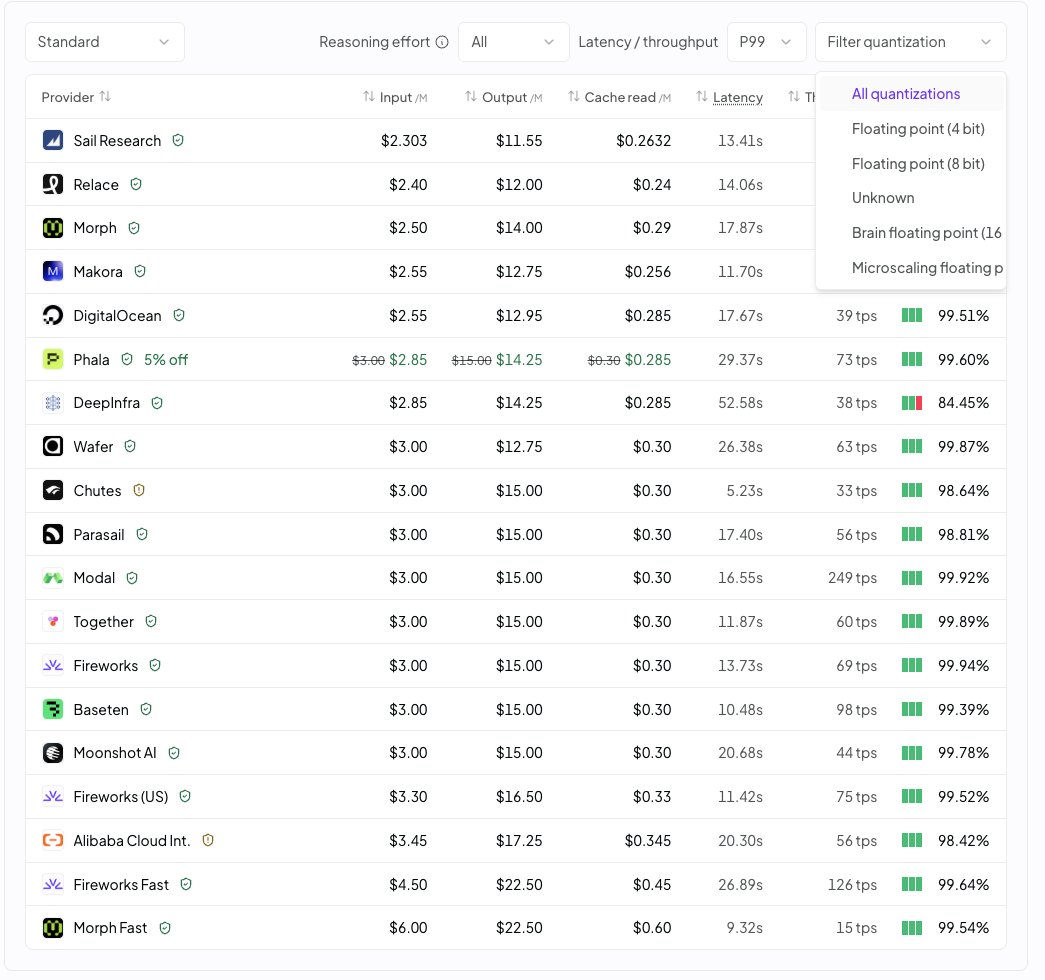Click the warning shield beside Alibaba Cloud Int.
This screenshot has height=980, width=1045.
pos(208,841)
